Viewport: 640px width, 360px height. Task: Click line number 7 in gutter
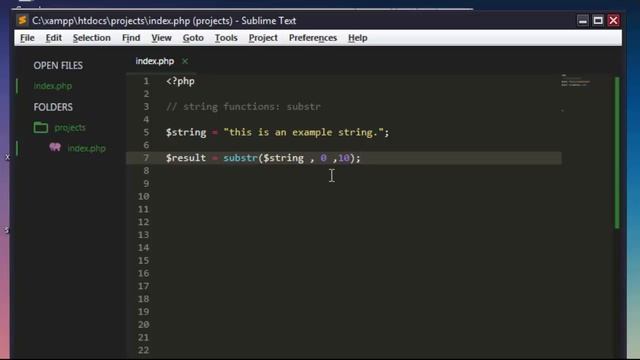click(x=146, y=158)
